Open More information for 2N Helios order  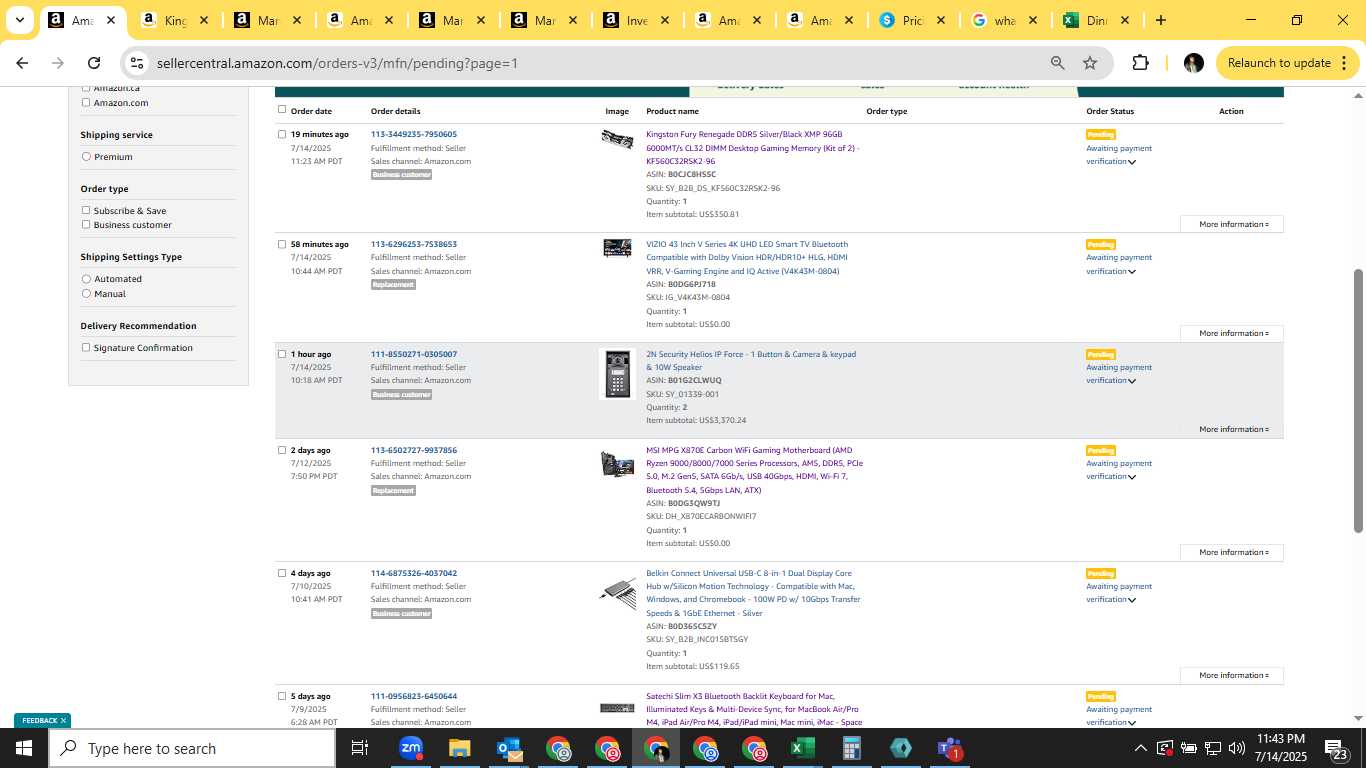(1232, 429)
